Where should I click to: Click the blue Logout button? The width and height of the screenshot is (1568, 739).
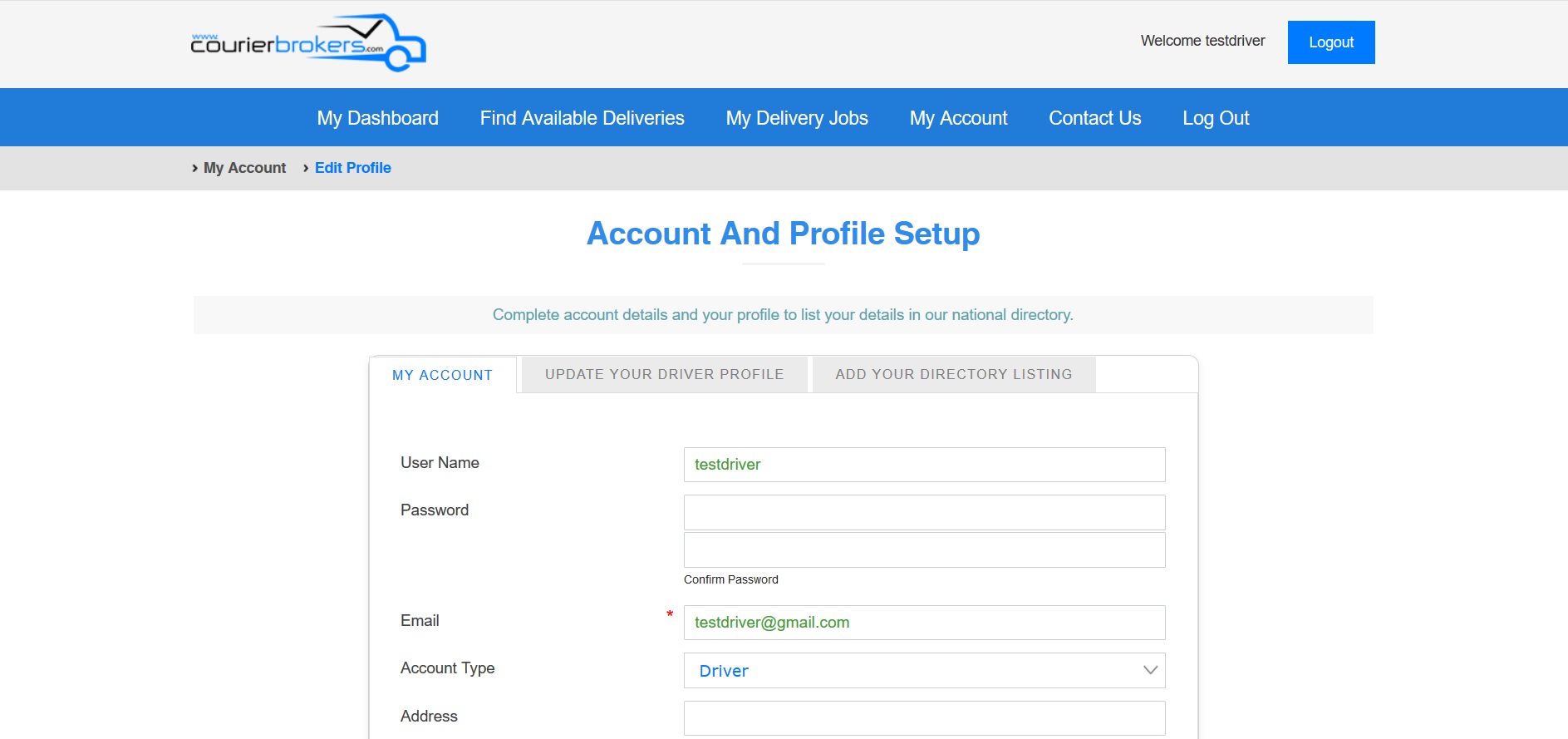point(1330,42)
